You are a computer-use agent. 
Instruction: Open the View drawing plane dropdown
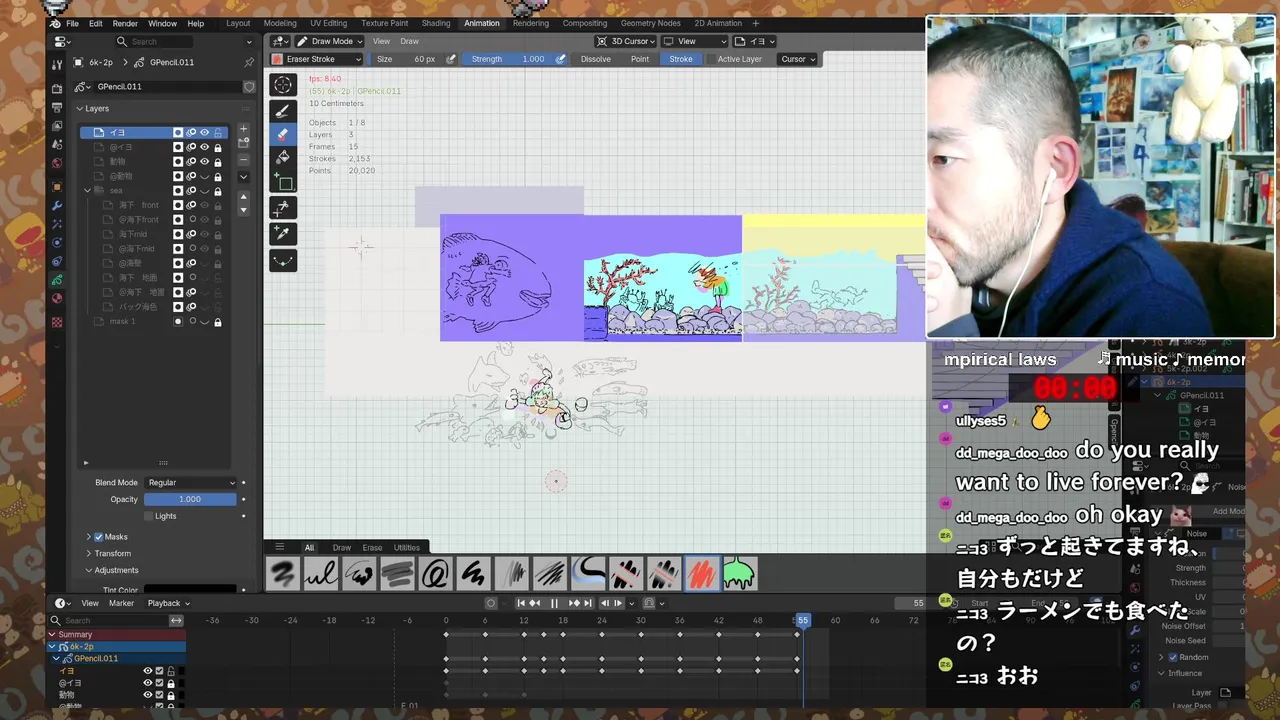click(x=695, y=41)
